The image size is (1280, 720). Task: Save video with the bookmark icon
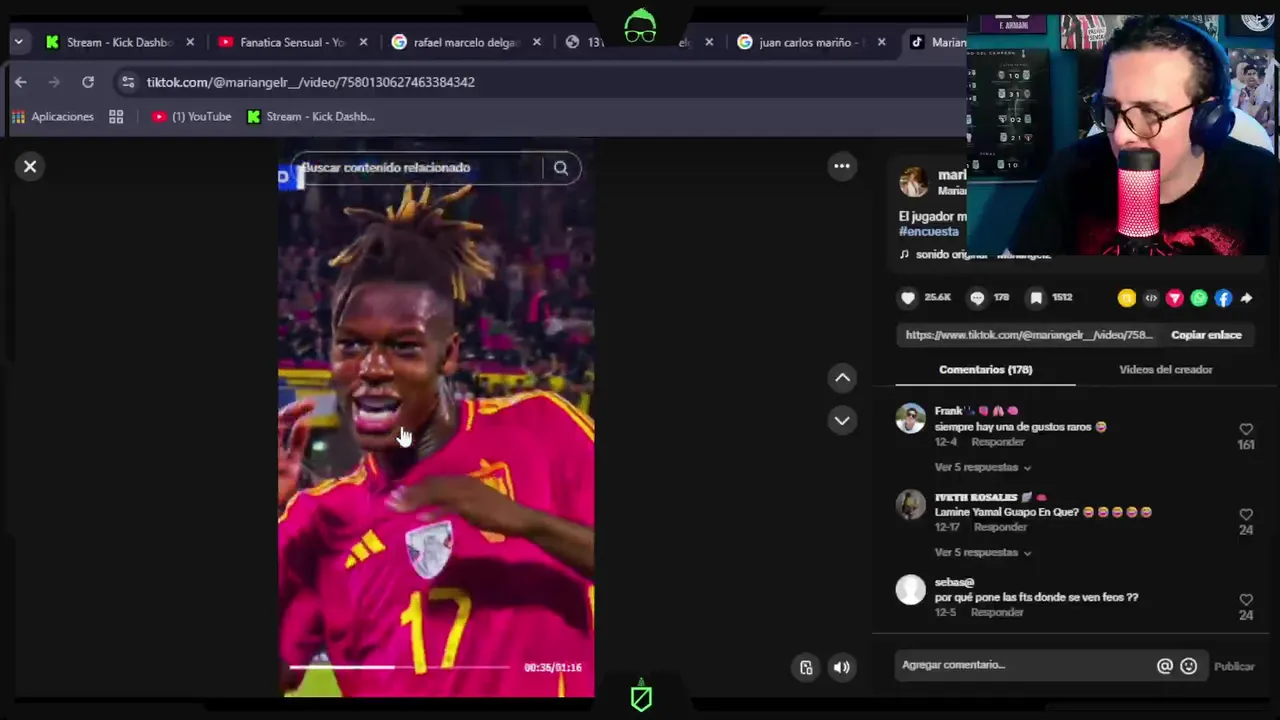(x=1037, y=298)
